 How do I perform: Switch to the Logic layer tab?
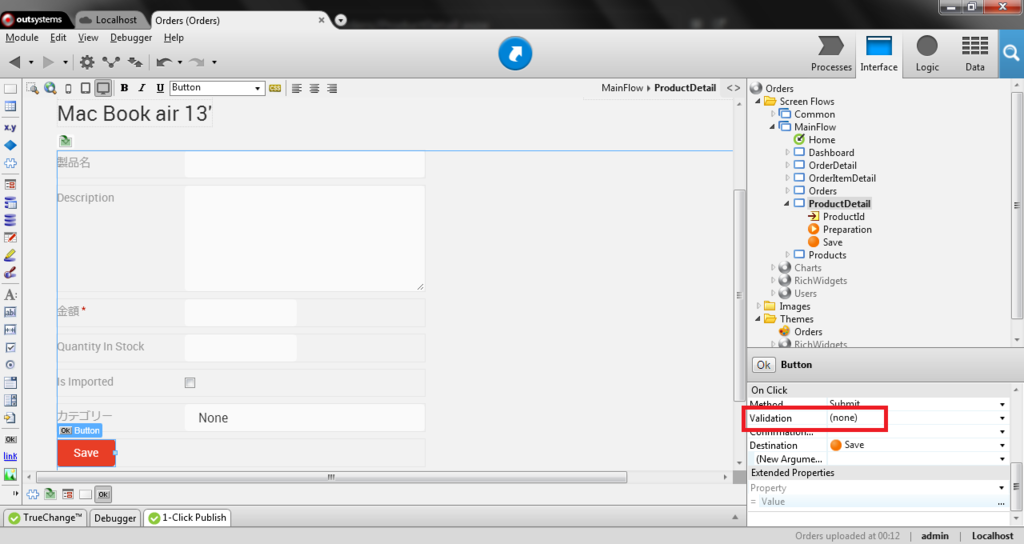[x=927, y=54]
